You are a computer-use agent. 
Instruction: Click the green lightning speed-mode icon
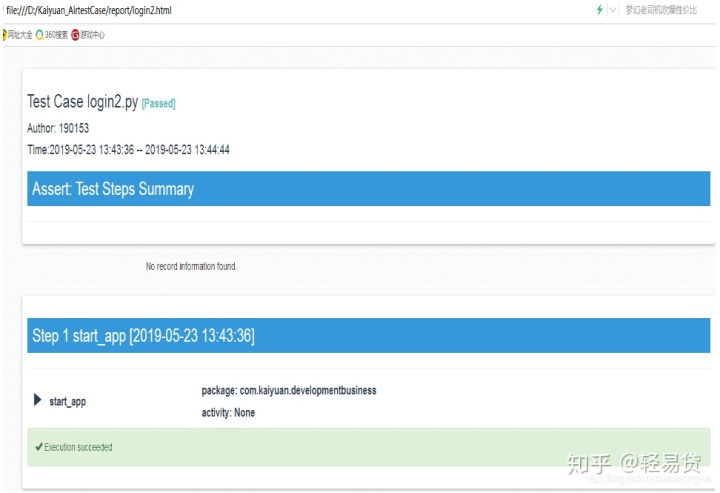(x=599, y=10)
